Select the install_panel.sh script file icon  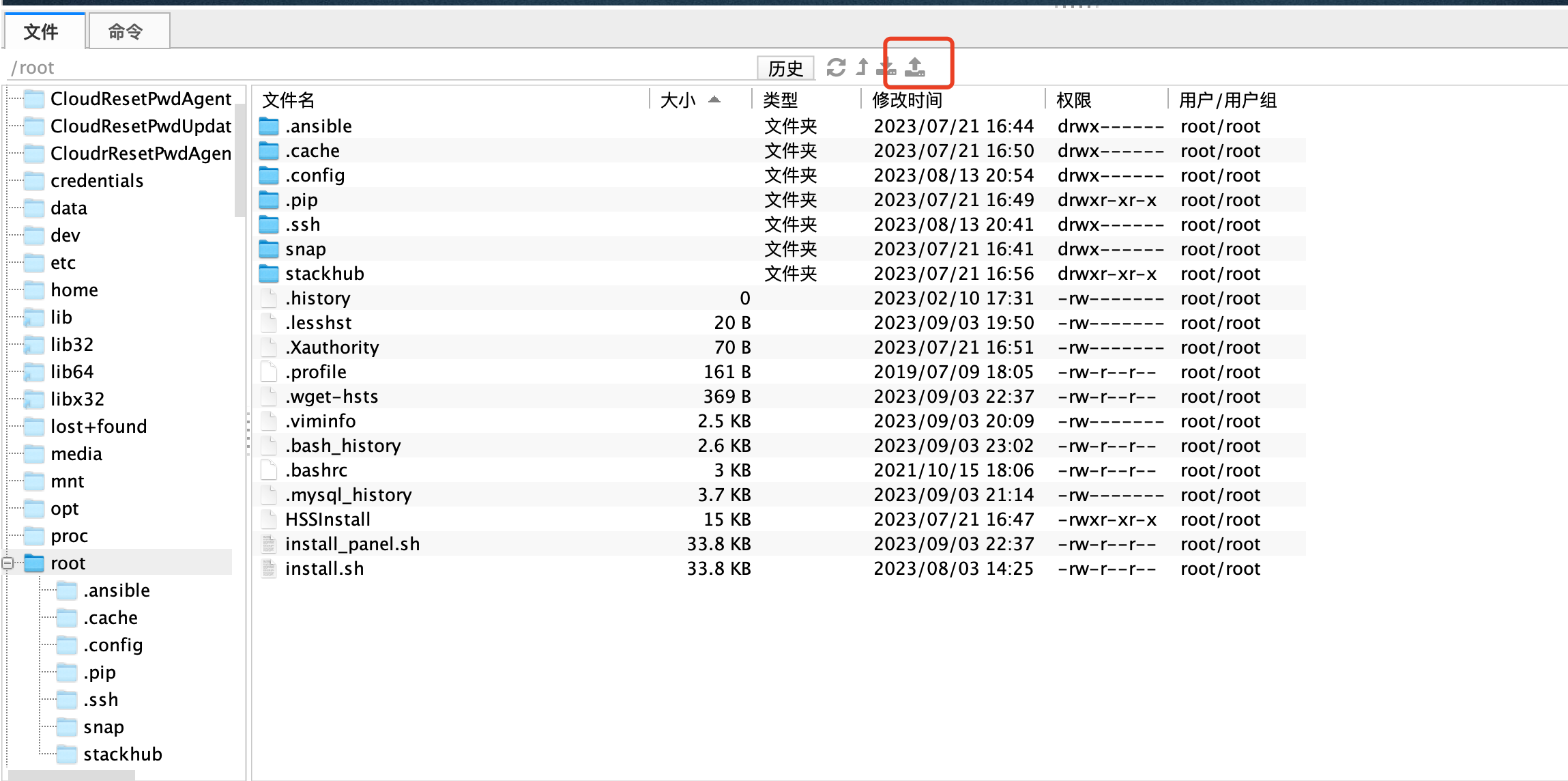click(269, 544)
